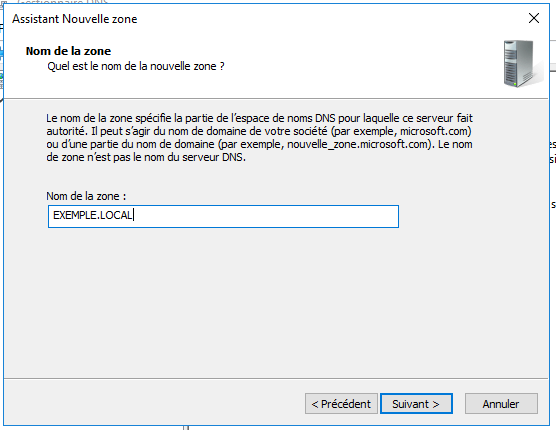
Task: Click the partially hidden Gestionnaire DNS window title
Action: [x=62, y=2]
